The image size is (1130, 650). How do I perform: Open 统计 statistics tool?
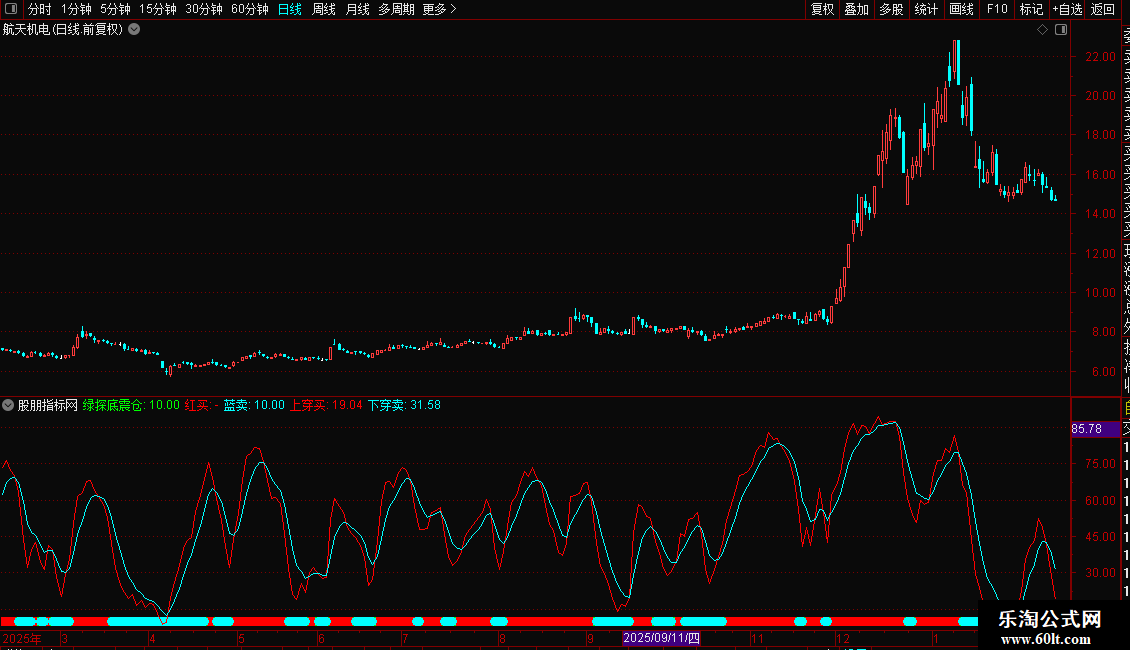(x=926, y=9)
